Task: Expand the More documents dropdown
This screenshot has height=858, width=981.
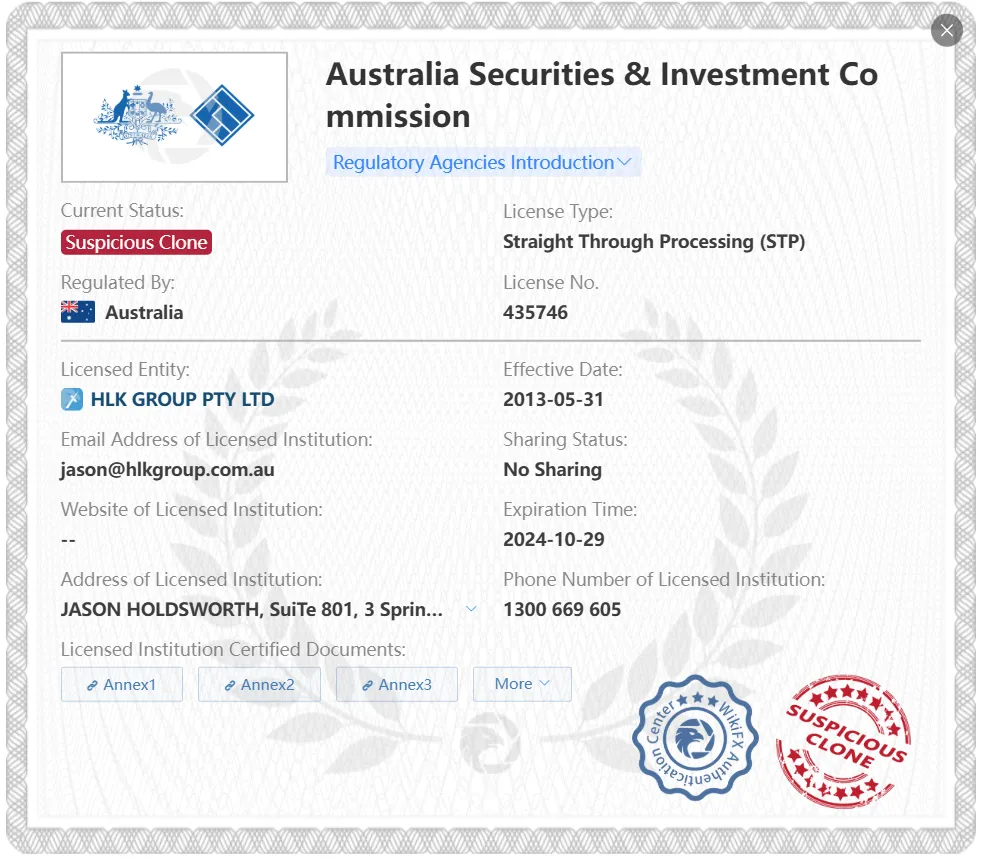Action: 522,684
